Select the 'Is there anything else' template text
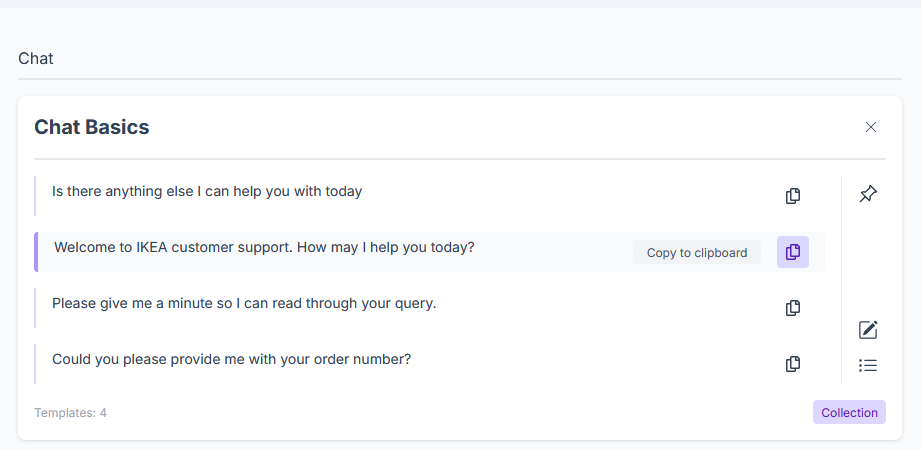 click(207, 192)
